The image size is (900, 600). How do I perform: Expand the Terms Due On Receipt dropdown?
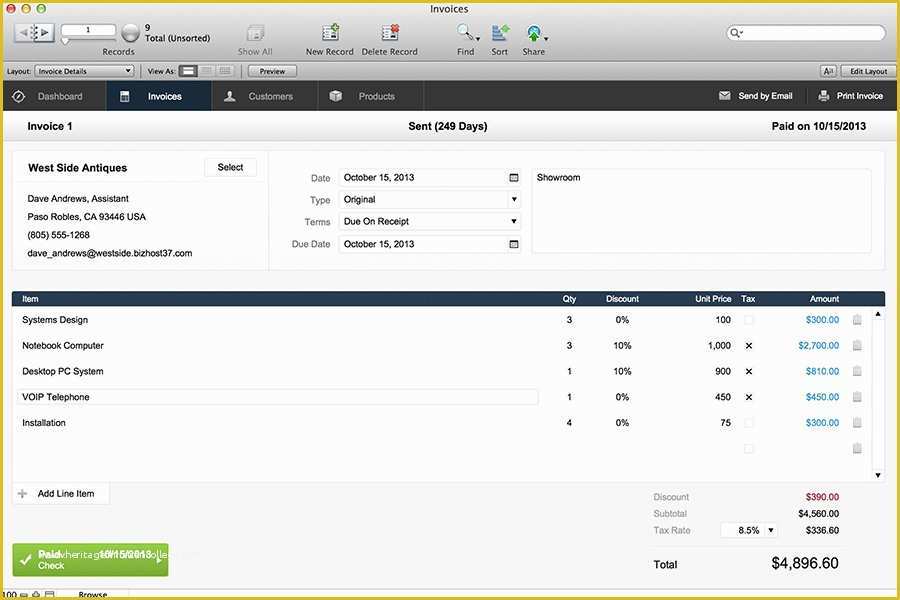pos(514,222)
